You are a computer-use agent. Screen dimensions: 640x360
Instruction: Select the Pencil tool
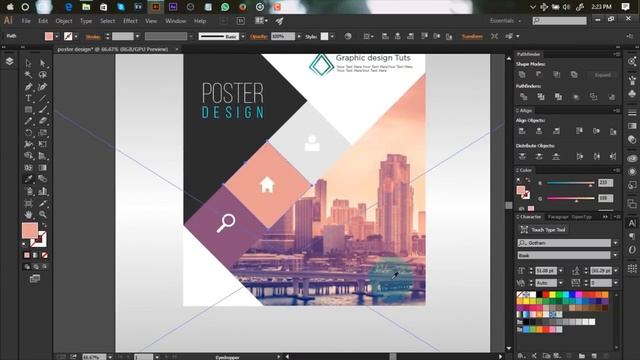click(28, 121)
